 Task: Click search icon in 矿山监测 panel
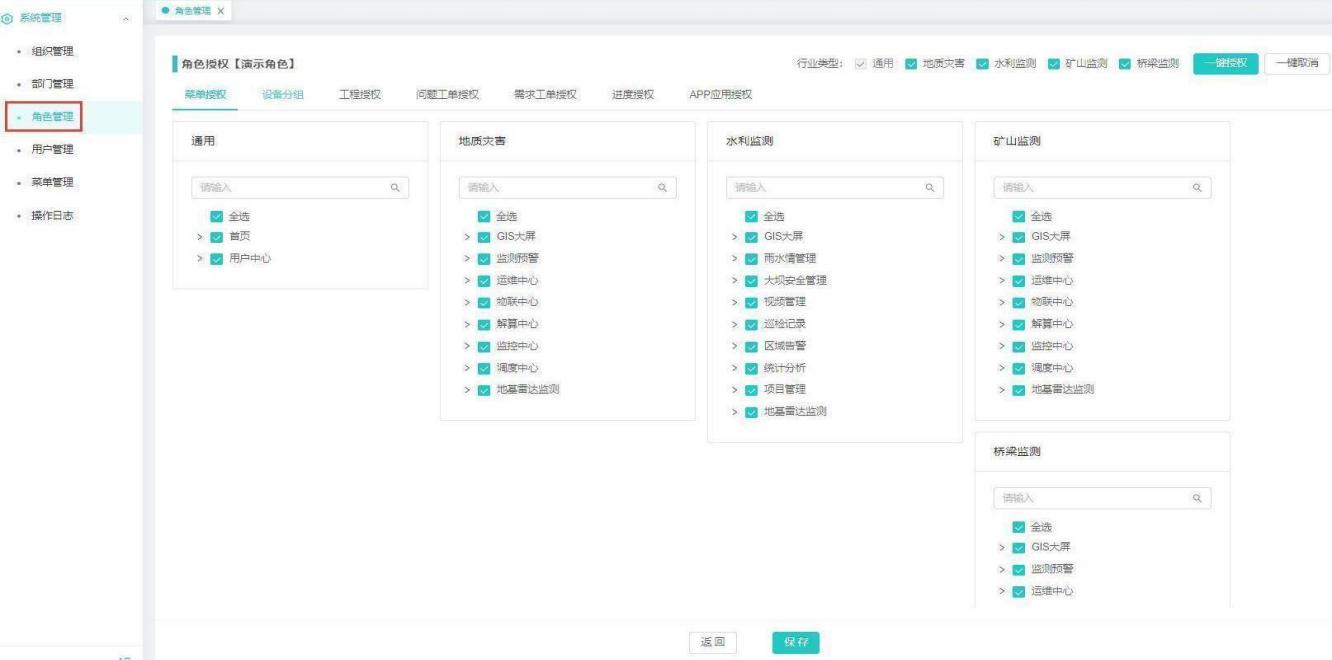(1196, 187)
